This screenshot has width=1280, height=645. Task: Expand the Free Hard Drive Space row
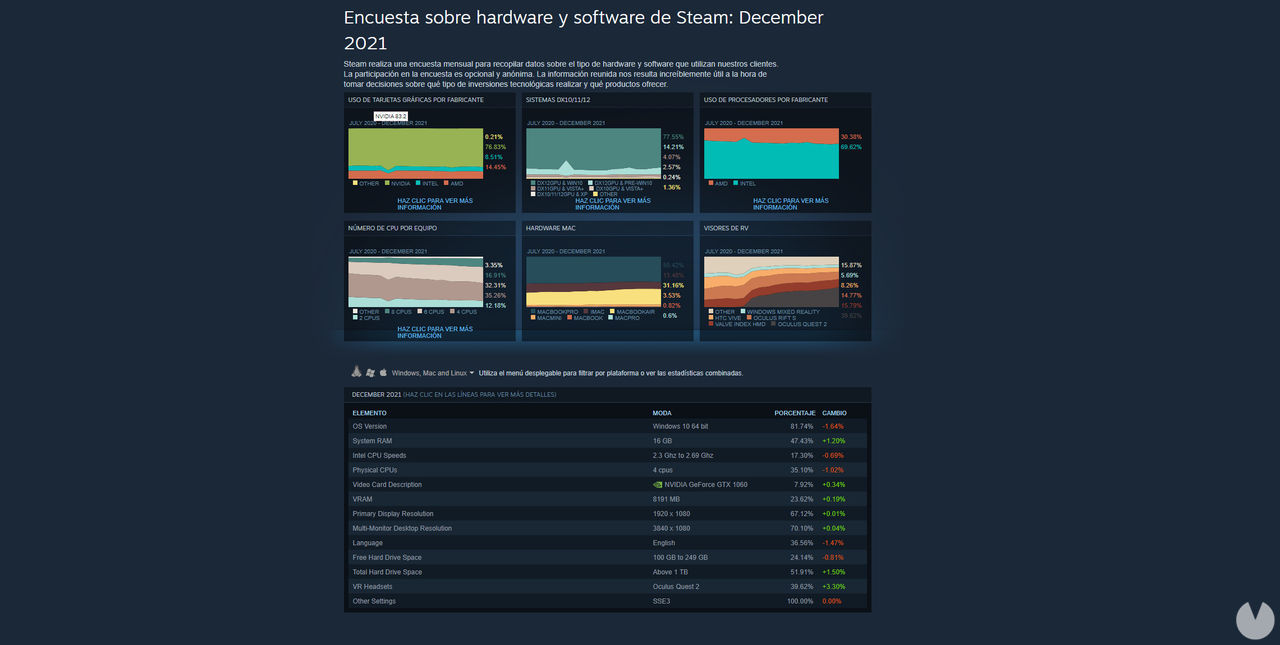[607, 557]
